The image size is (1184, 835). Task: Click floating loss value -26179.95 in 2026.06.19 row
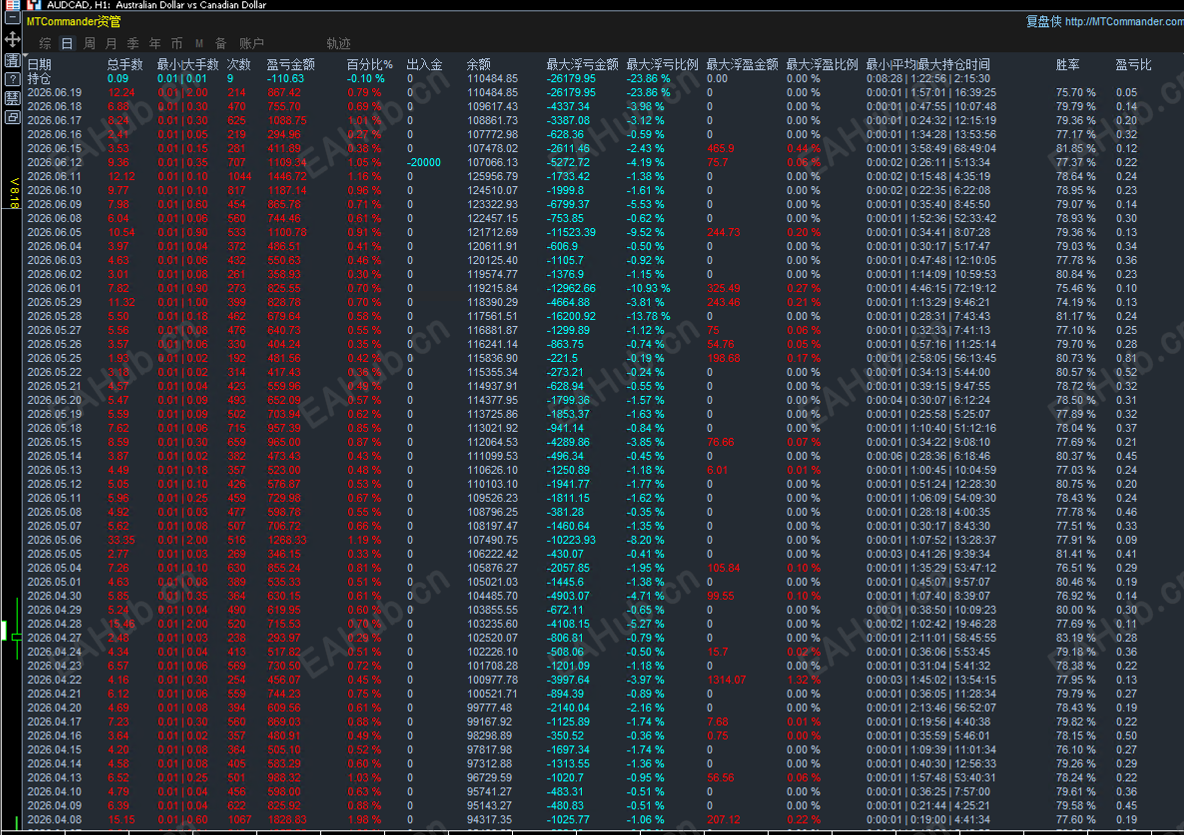point(571,93)
